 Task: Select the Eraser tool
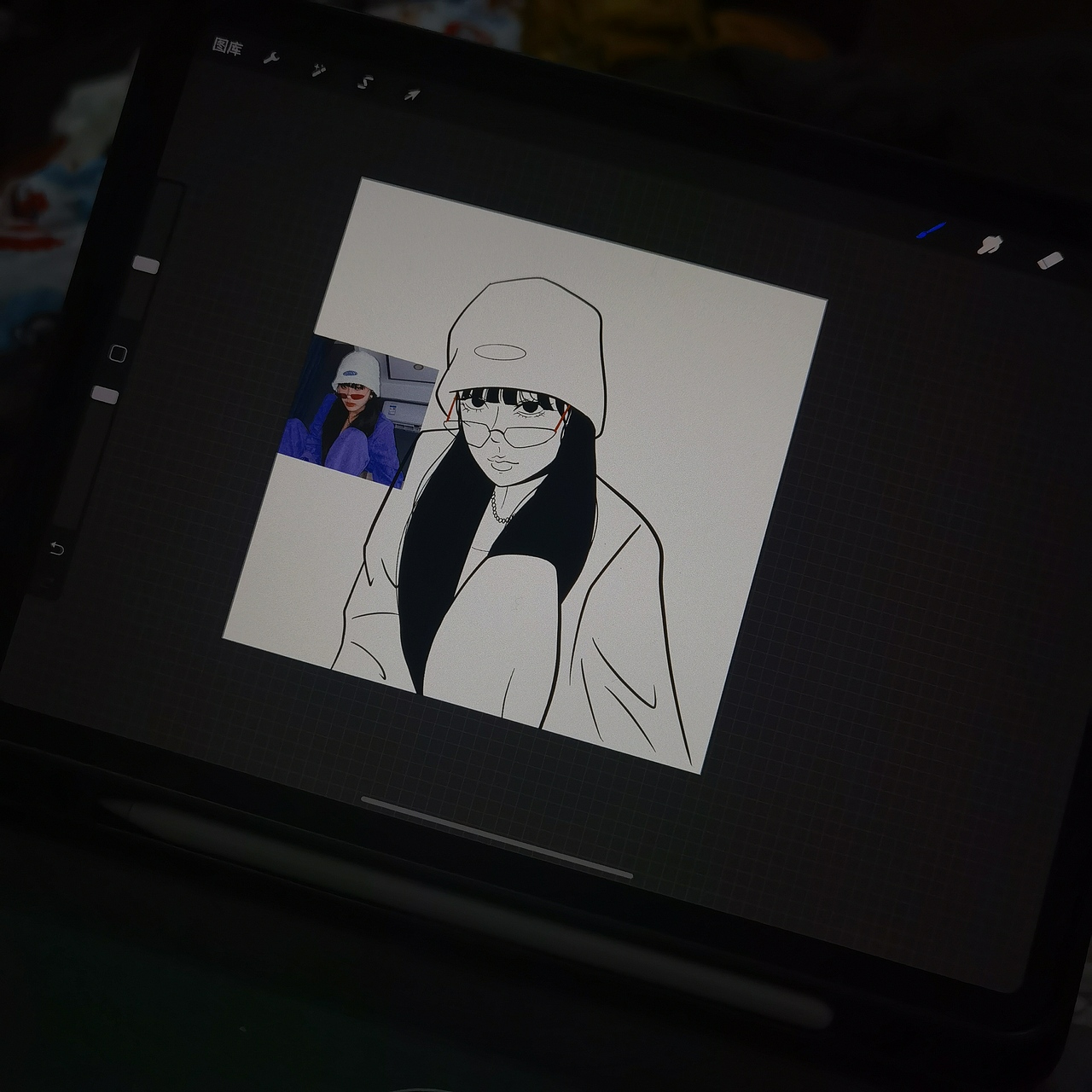(x=1051, y=260)
